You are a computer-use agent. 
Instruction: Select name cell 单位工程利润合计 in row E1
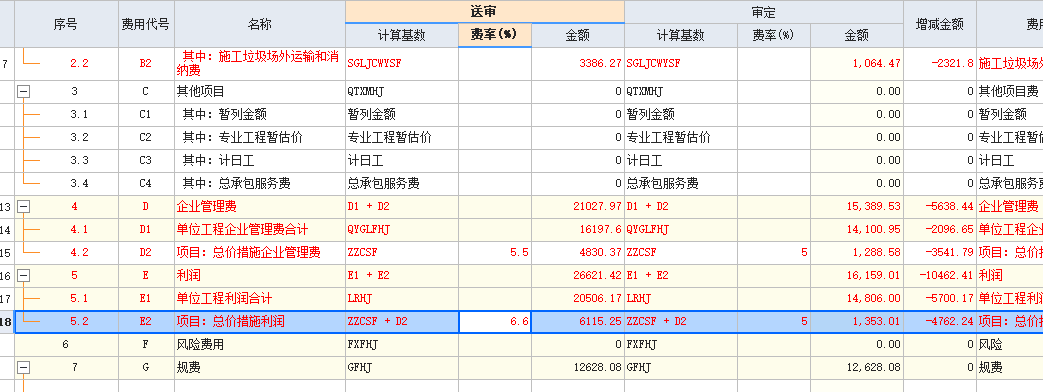[x=260, y=299]
